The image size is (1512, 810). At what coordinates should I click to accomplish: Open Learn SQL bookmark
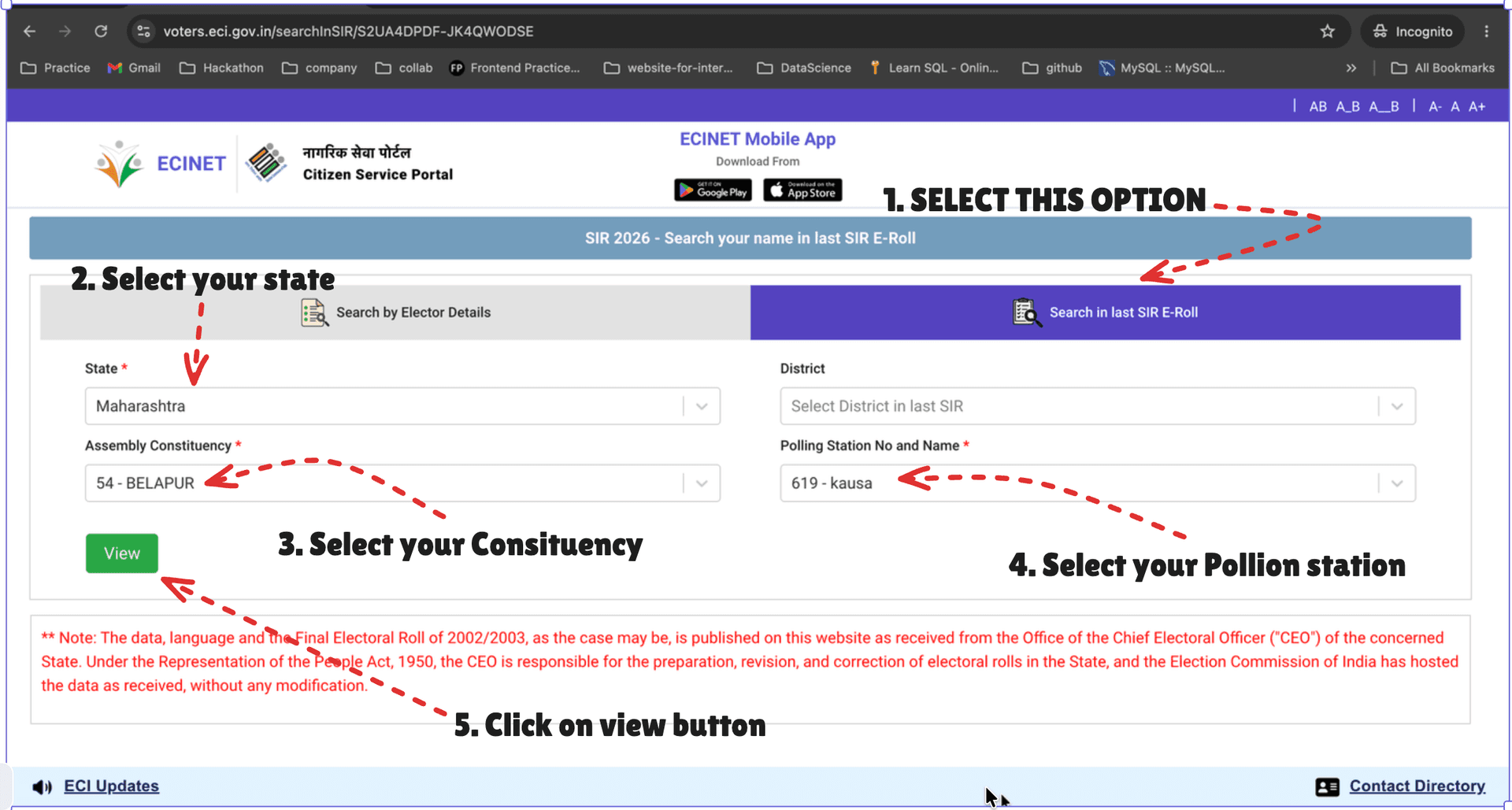pyautogui.click(x=934, y=68)
